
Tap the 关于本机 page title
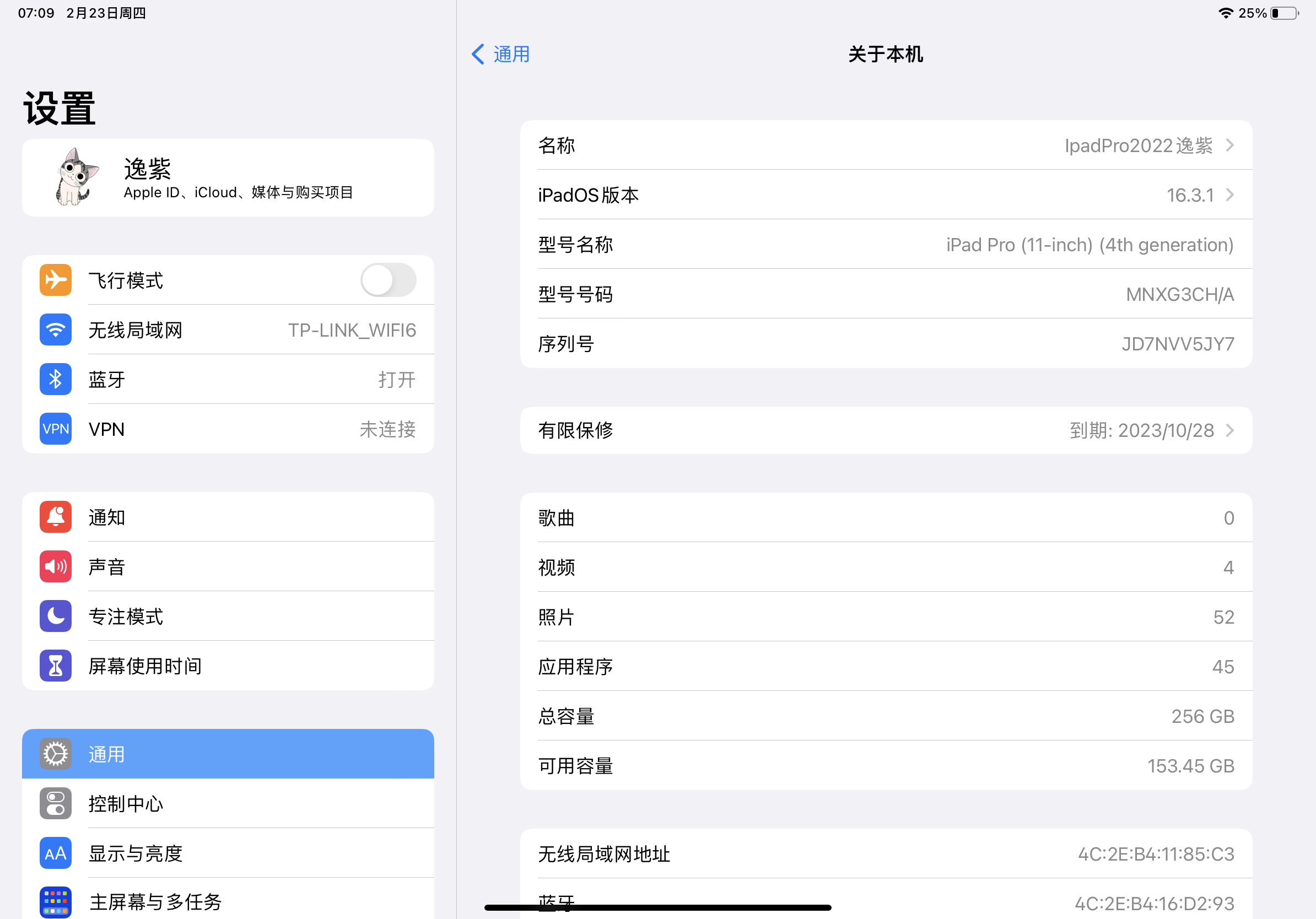(886, 55)
